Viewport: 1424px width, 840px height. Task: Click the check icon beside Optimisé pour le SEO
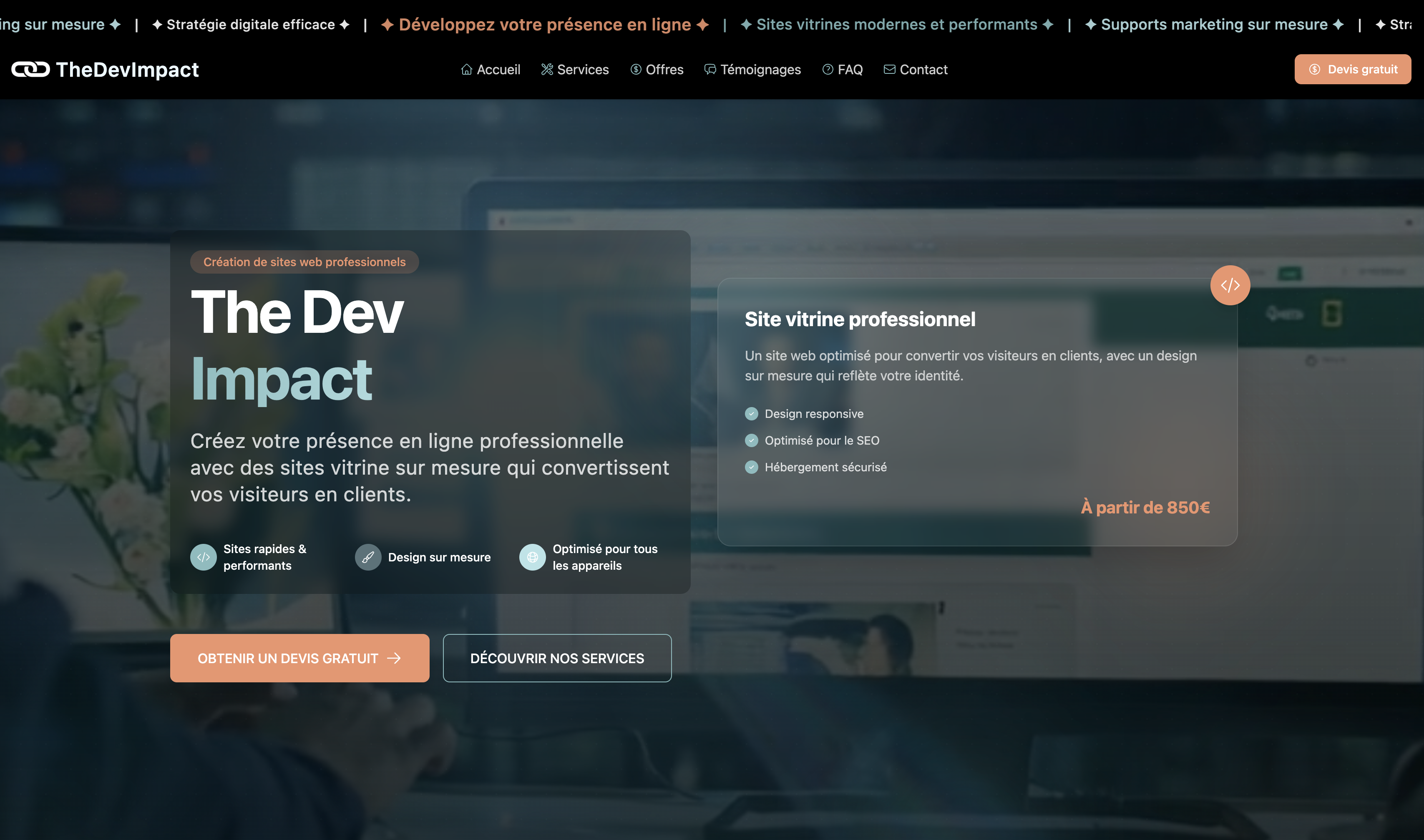[752, 440]
